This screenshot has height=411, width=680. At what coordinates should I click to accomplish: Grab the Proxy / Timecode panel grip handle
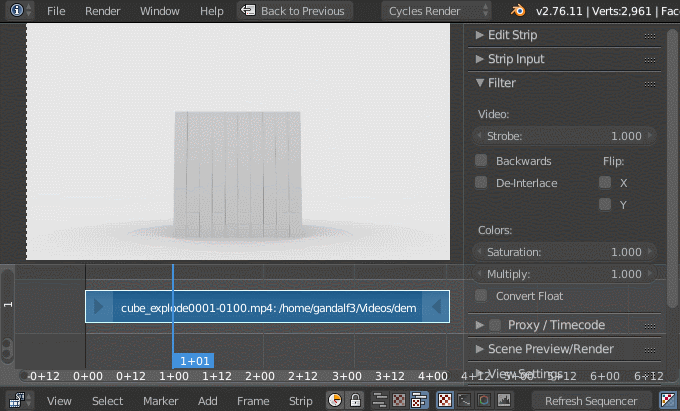pos(650,326)
